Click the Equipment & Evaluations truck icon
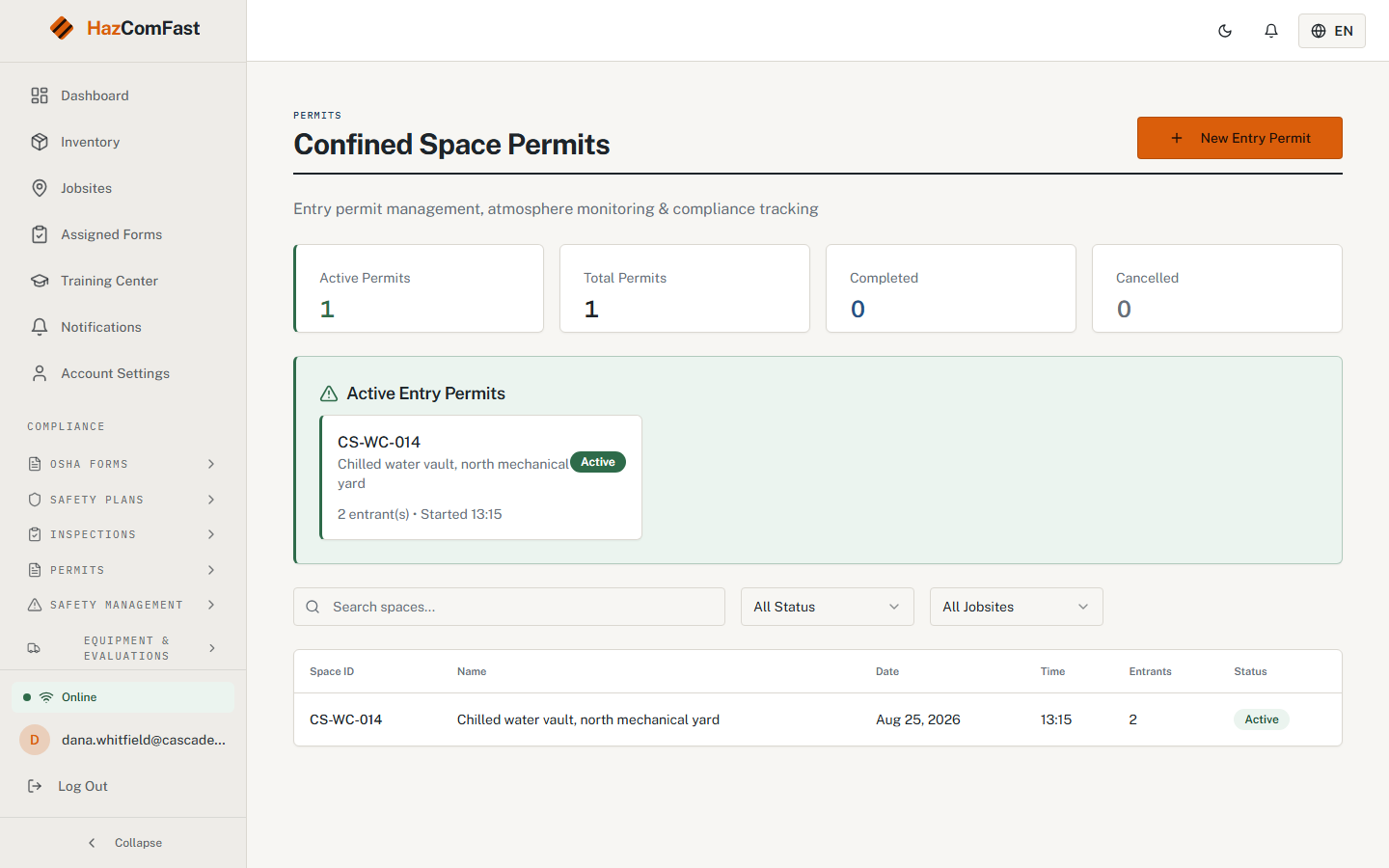The width and height of the screenshot is (1389, 868). point(35,648)
